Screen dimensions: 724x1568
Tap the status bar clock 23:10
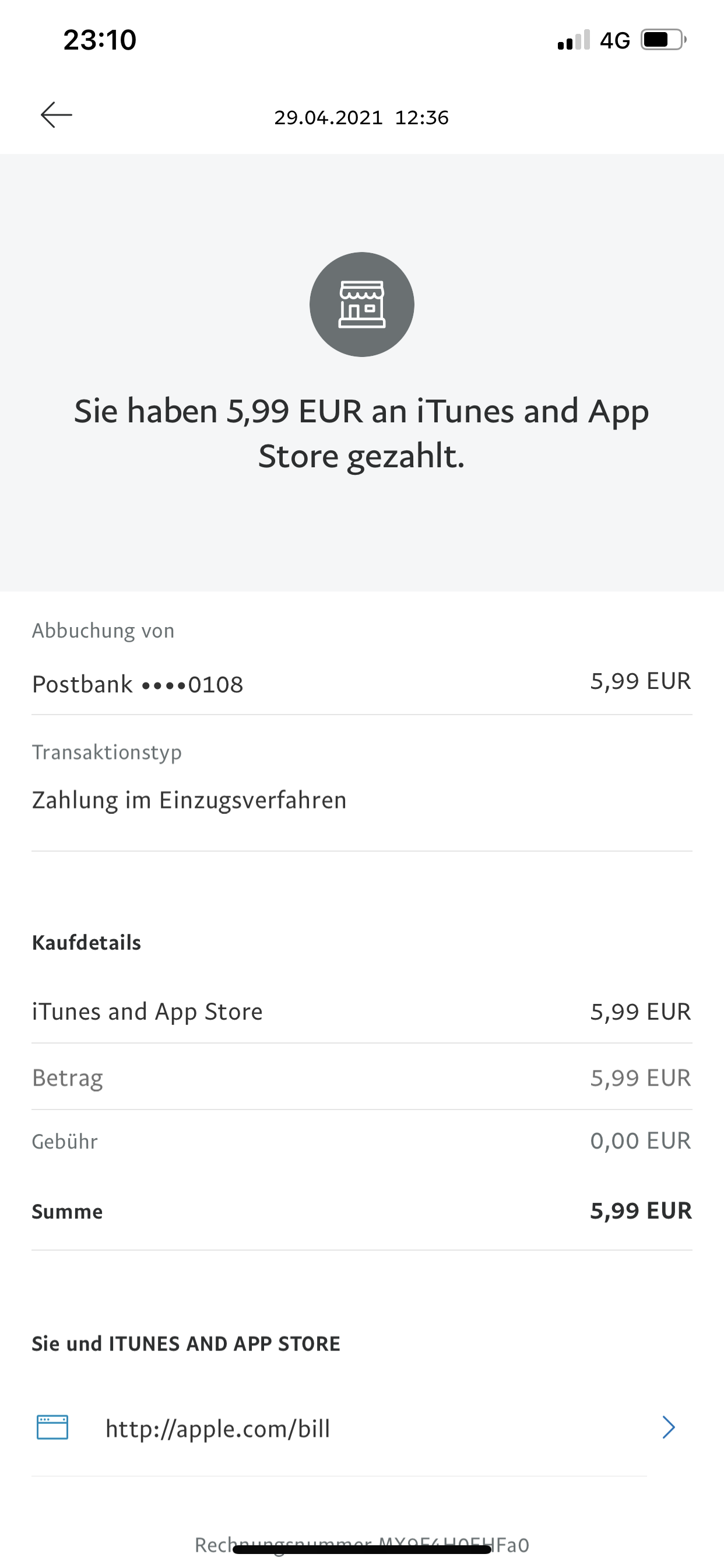pyautogui.click(x=100, y=40)
